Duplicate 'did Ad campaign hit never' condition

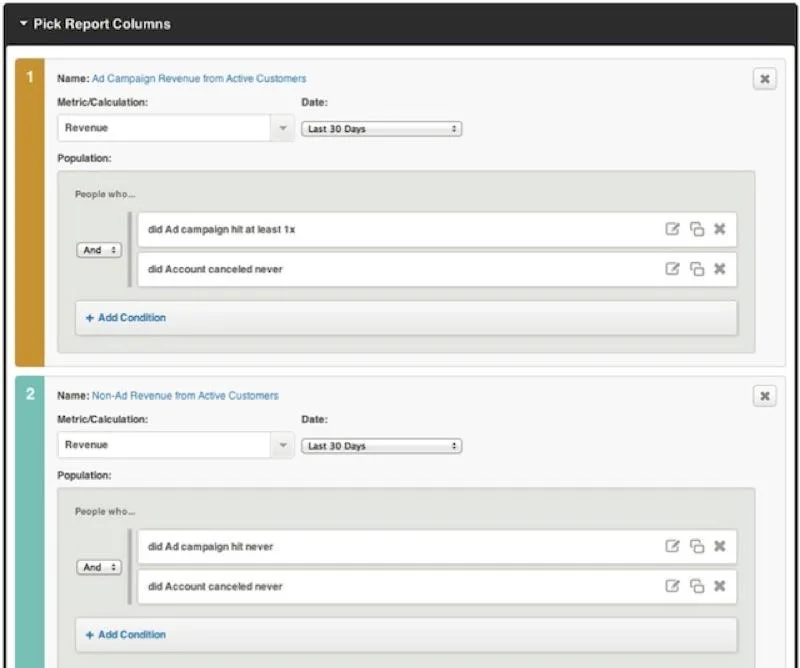[x=697, y=546]
